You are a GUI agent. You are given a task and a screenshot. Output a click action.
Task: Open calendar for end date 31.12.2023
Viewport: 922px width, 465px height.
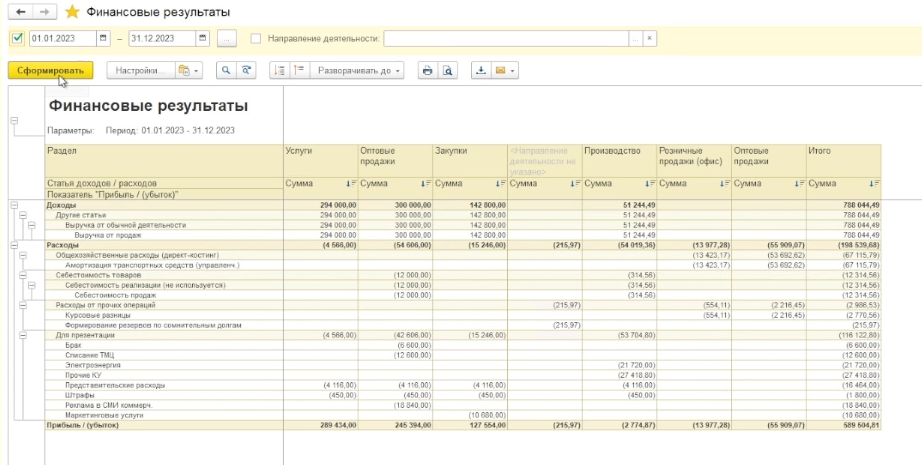[203, 38]
